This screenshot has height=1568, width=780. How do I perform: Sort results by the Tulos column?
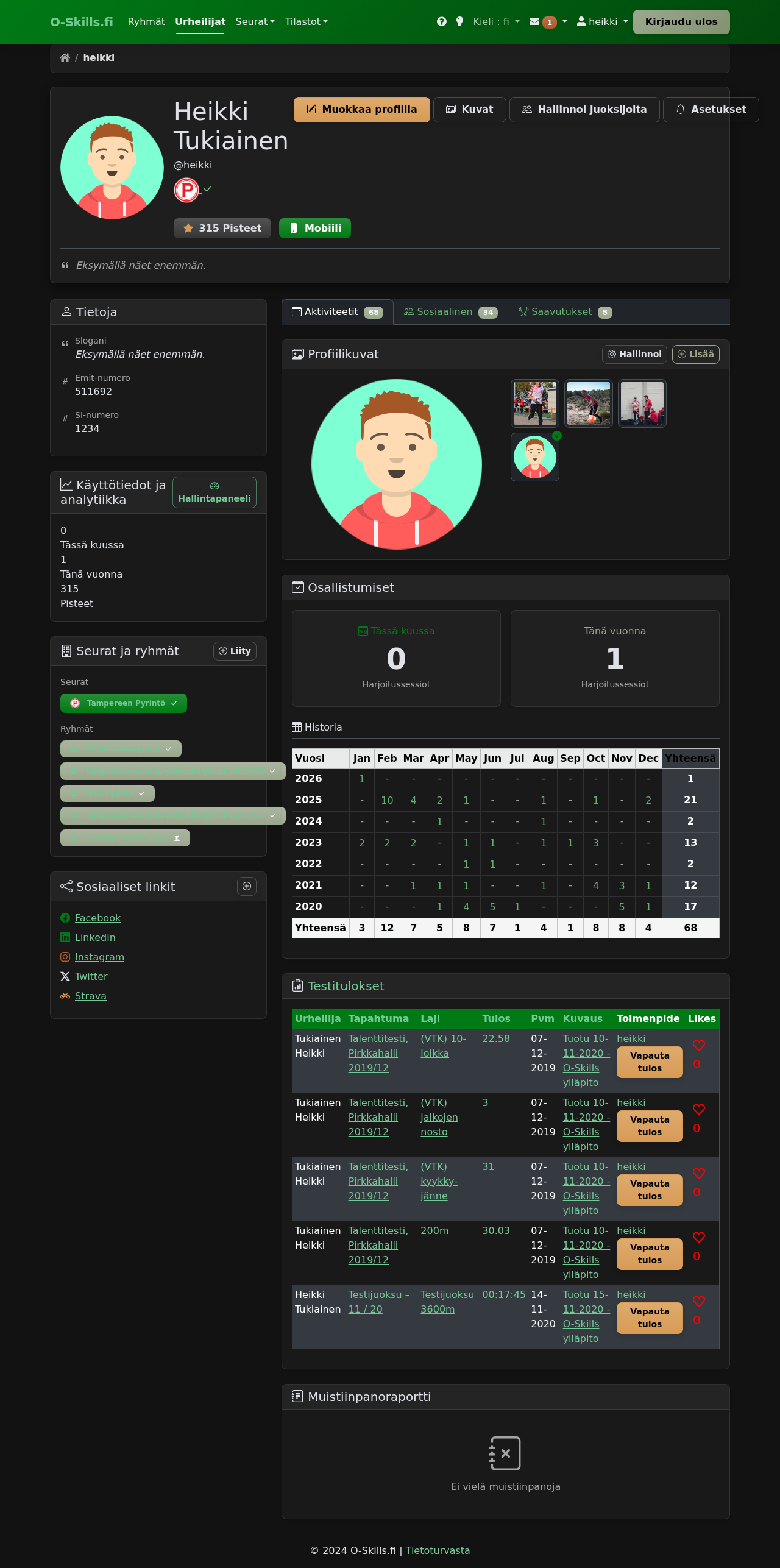(x=496, y=1018)
